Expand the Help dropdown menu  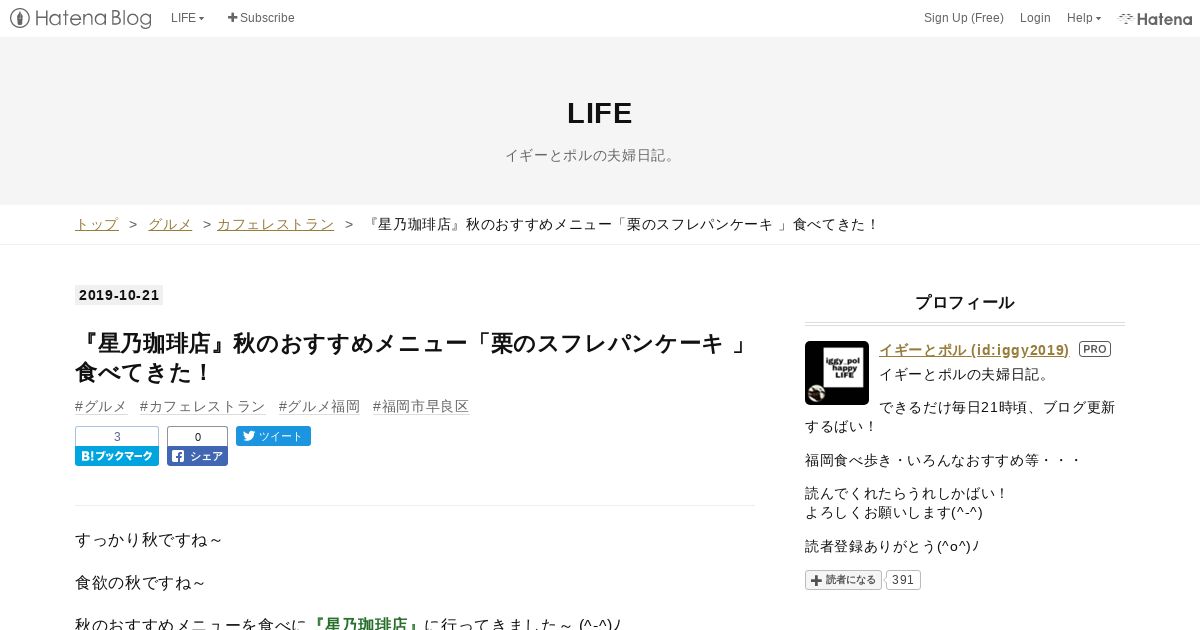tap(1084, 18)
